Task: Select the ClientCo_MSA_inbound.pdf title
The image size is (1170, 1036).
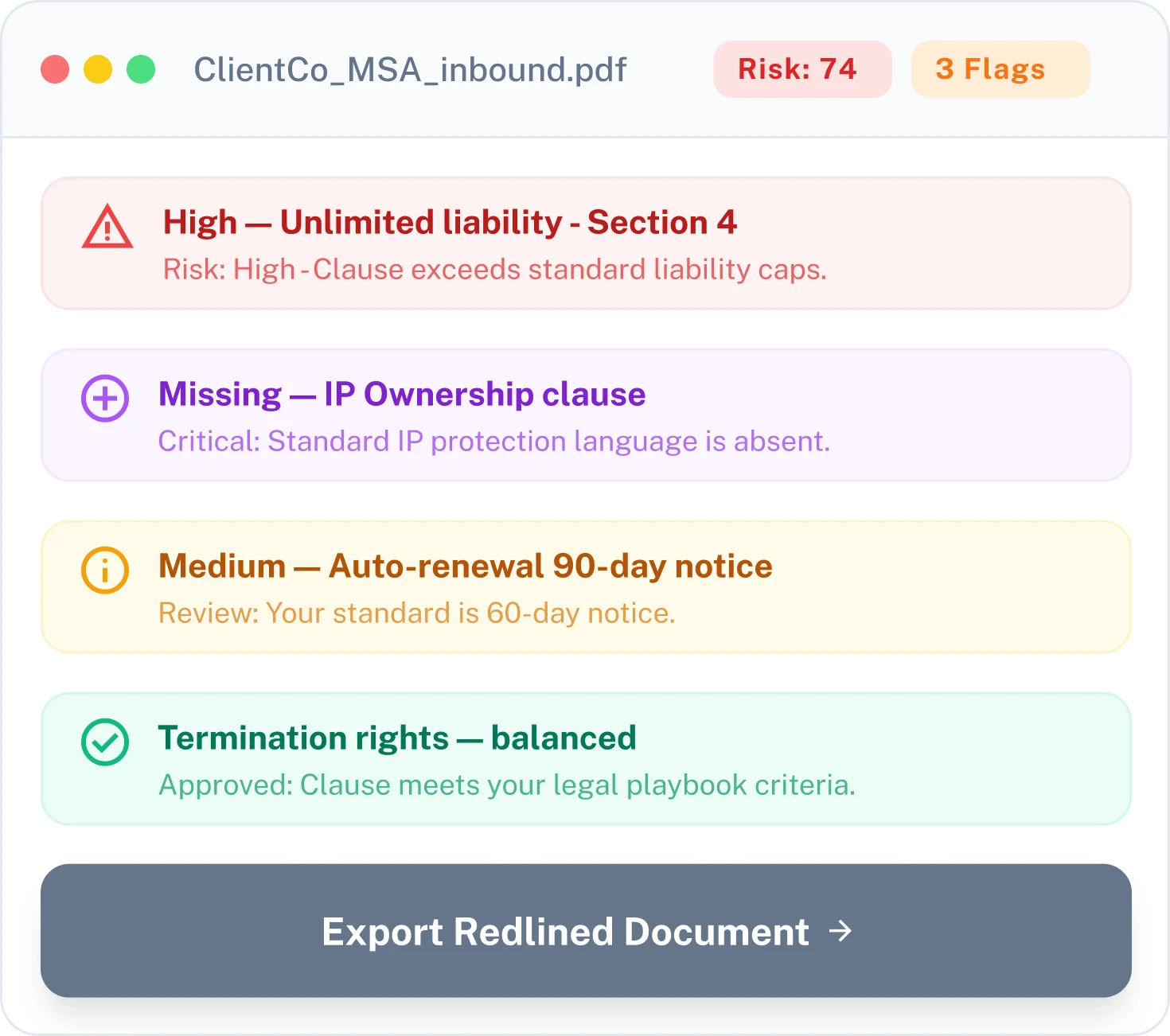Action: (x=410, y=69)
